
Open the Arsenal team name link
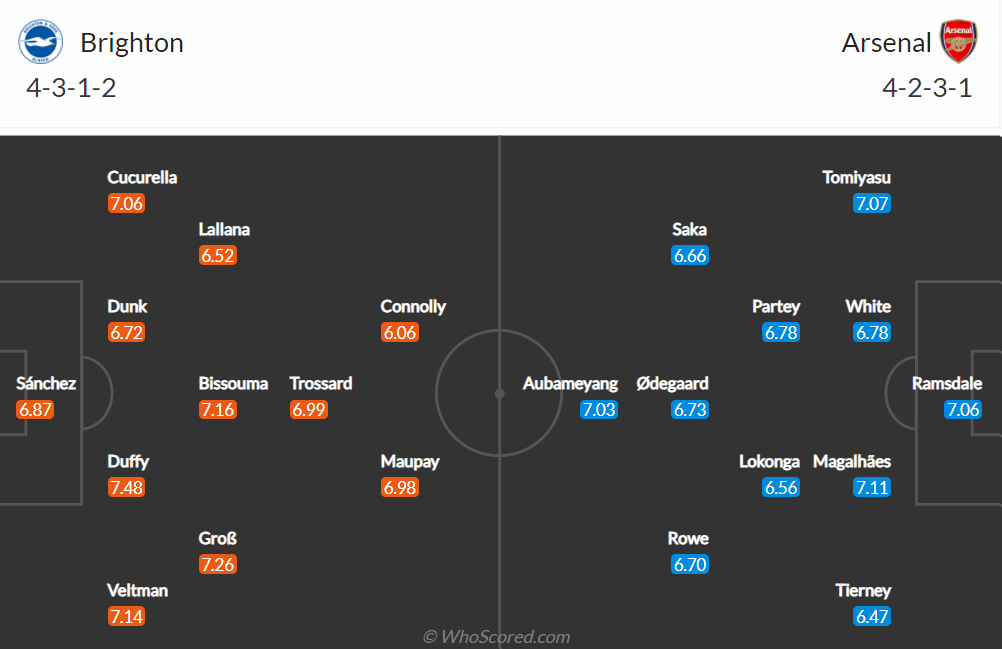[886, 43]
